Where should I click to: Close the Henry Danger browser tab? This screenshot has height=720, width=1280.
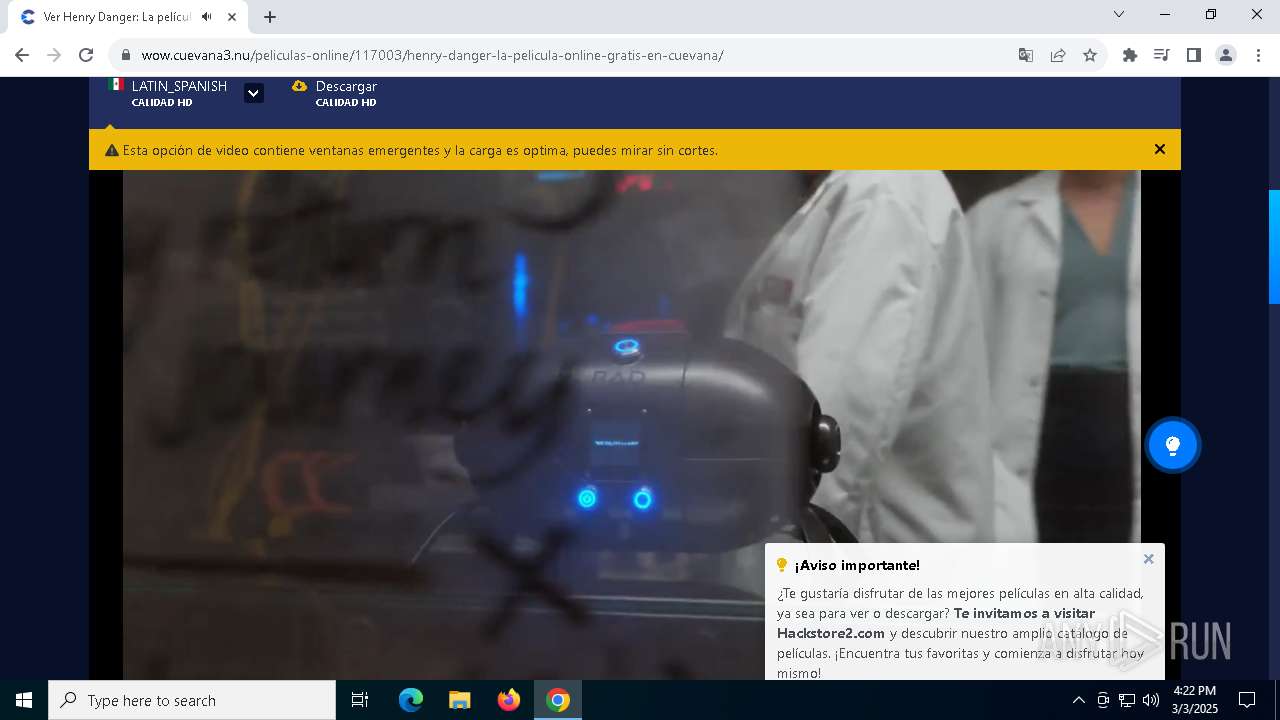[231, 17]
